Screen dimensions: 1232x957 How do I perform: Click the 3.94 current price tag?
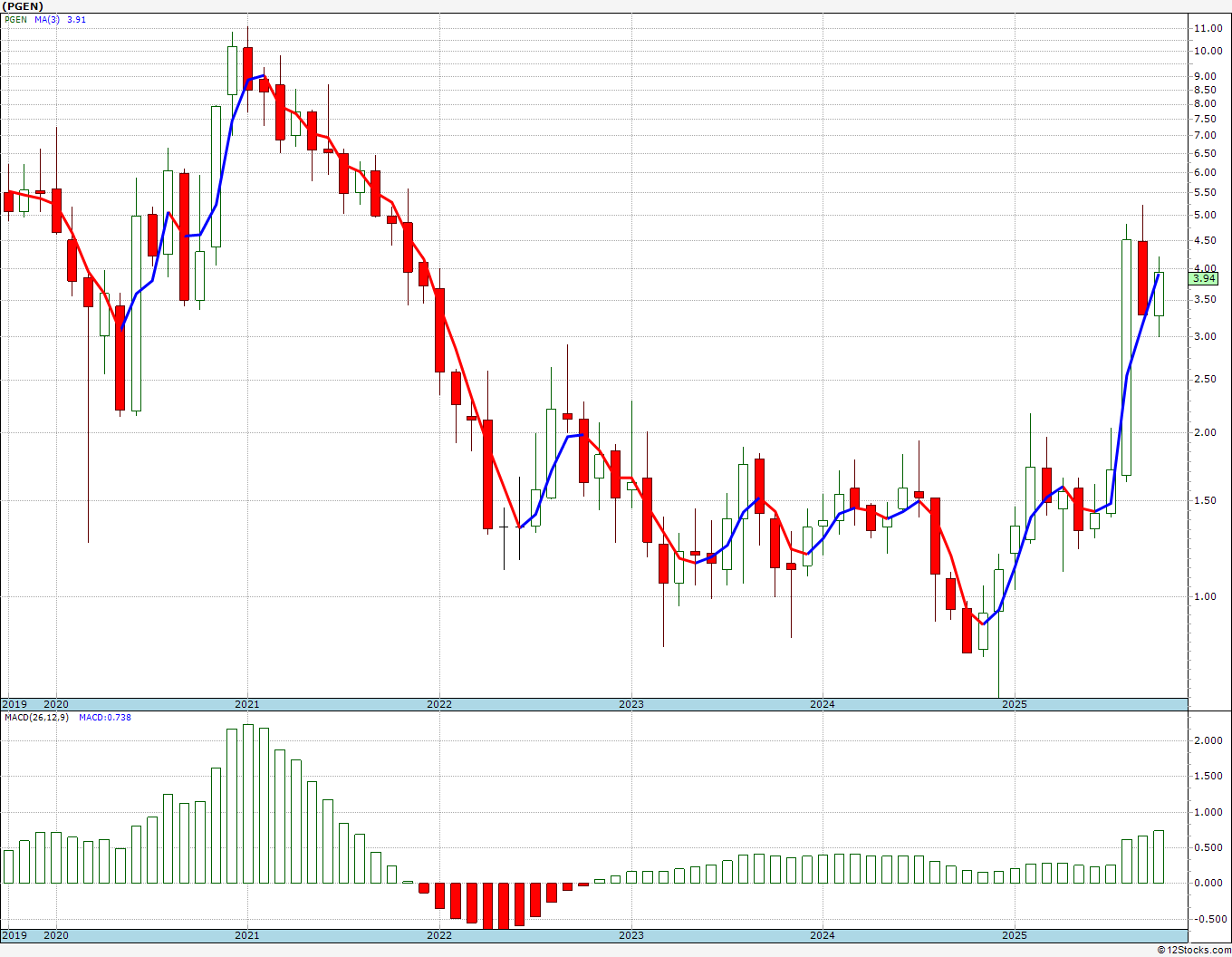point(1204,278)
